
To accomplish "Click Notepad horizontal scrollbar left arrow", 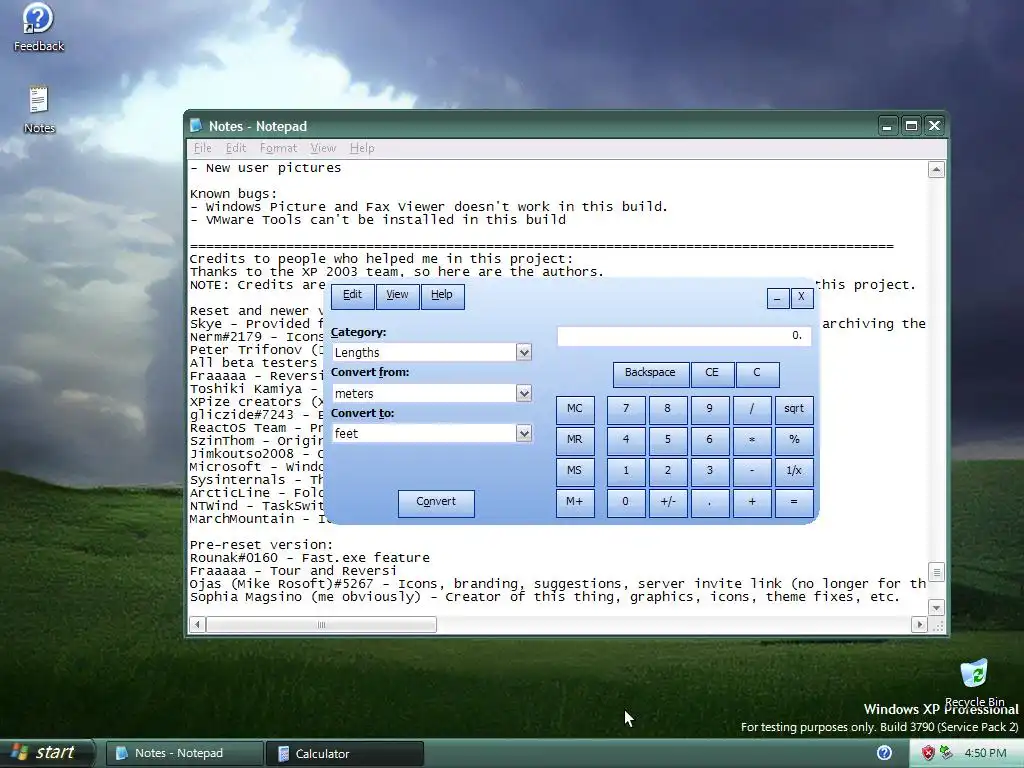I will (197, 625).
